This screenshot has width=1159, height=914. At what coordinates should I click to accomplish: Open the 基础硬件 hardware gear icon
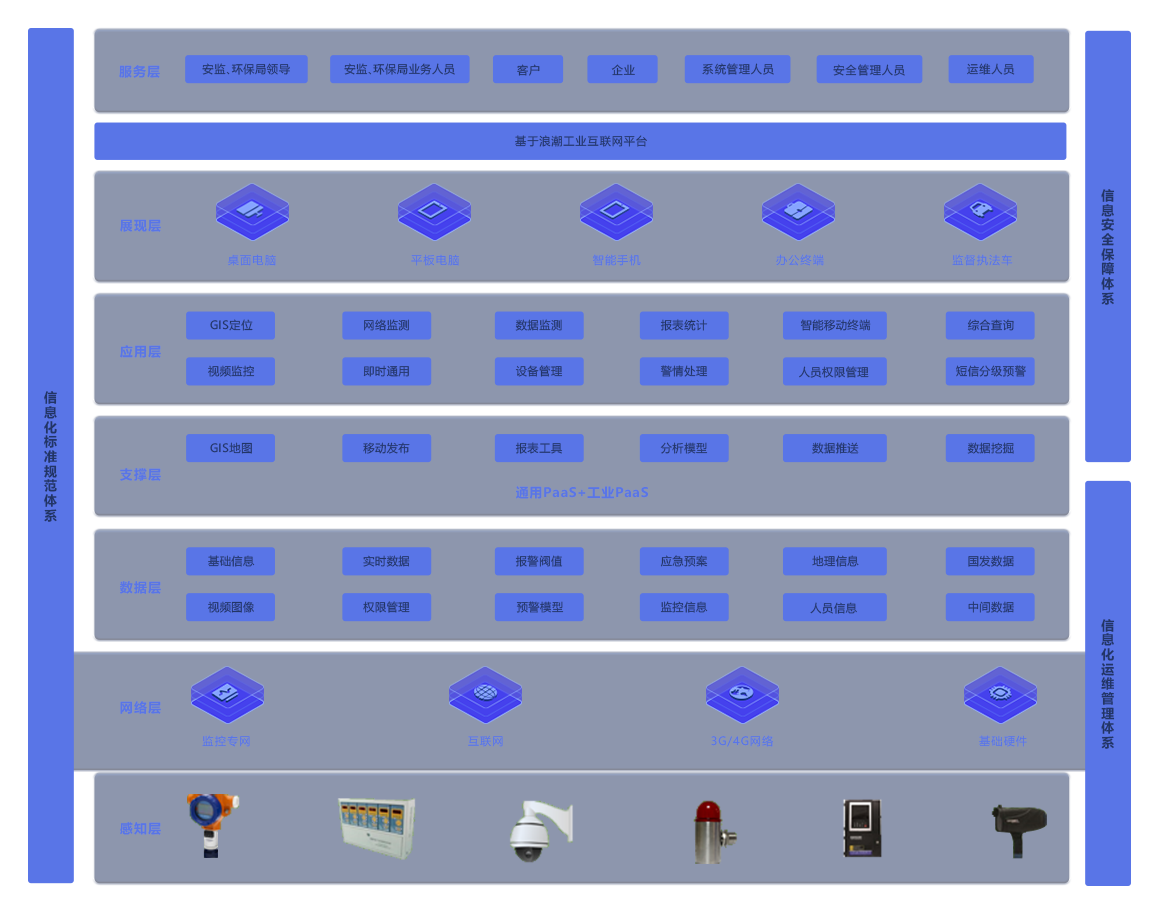pyautogui.click(x=1000, y=694)
